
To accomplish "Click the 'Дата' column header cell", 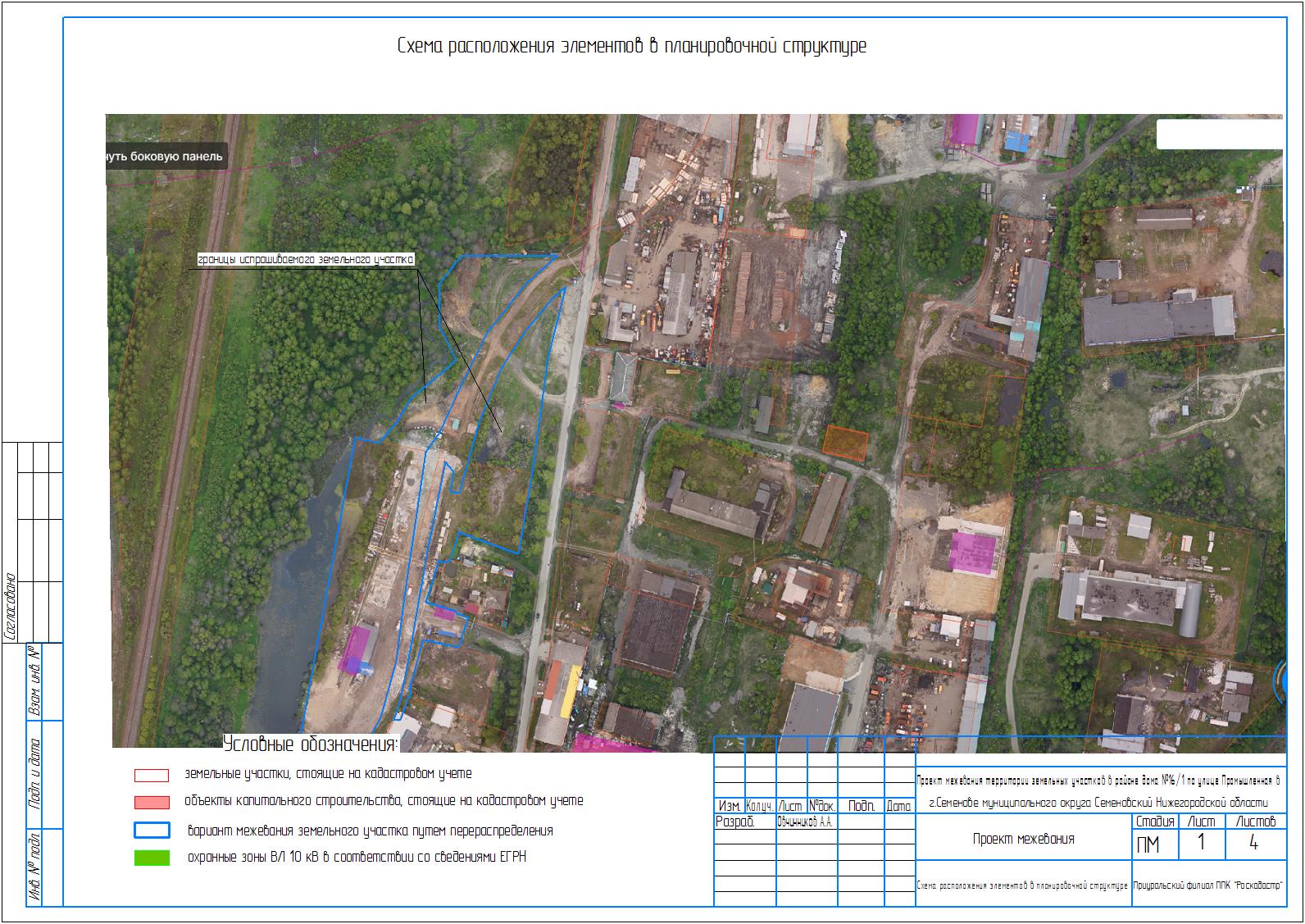I will coord(898,806).
